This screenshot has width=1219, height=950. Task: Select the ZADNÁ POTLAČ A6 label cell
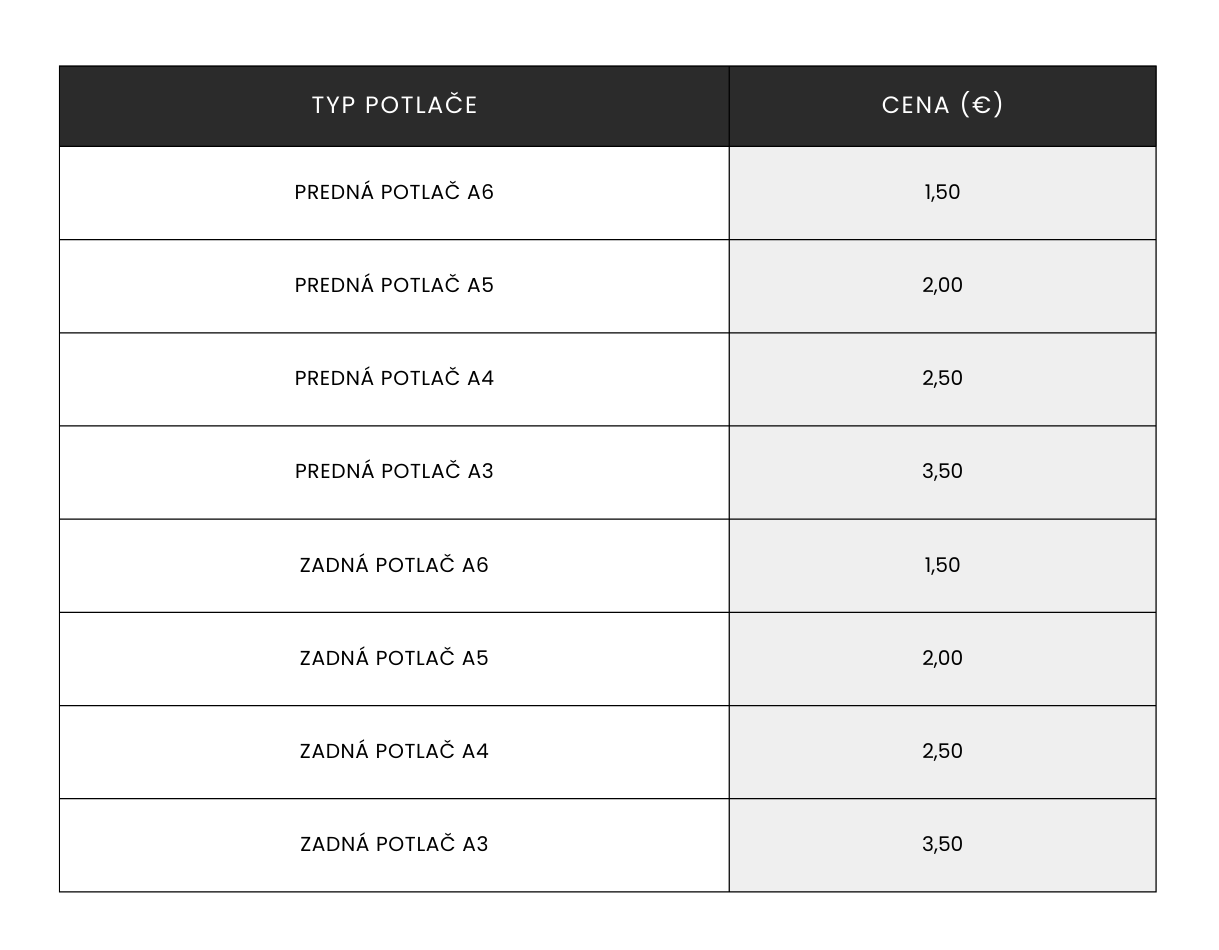pos(394,566)
